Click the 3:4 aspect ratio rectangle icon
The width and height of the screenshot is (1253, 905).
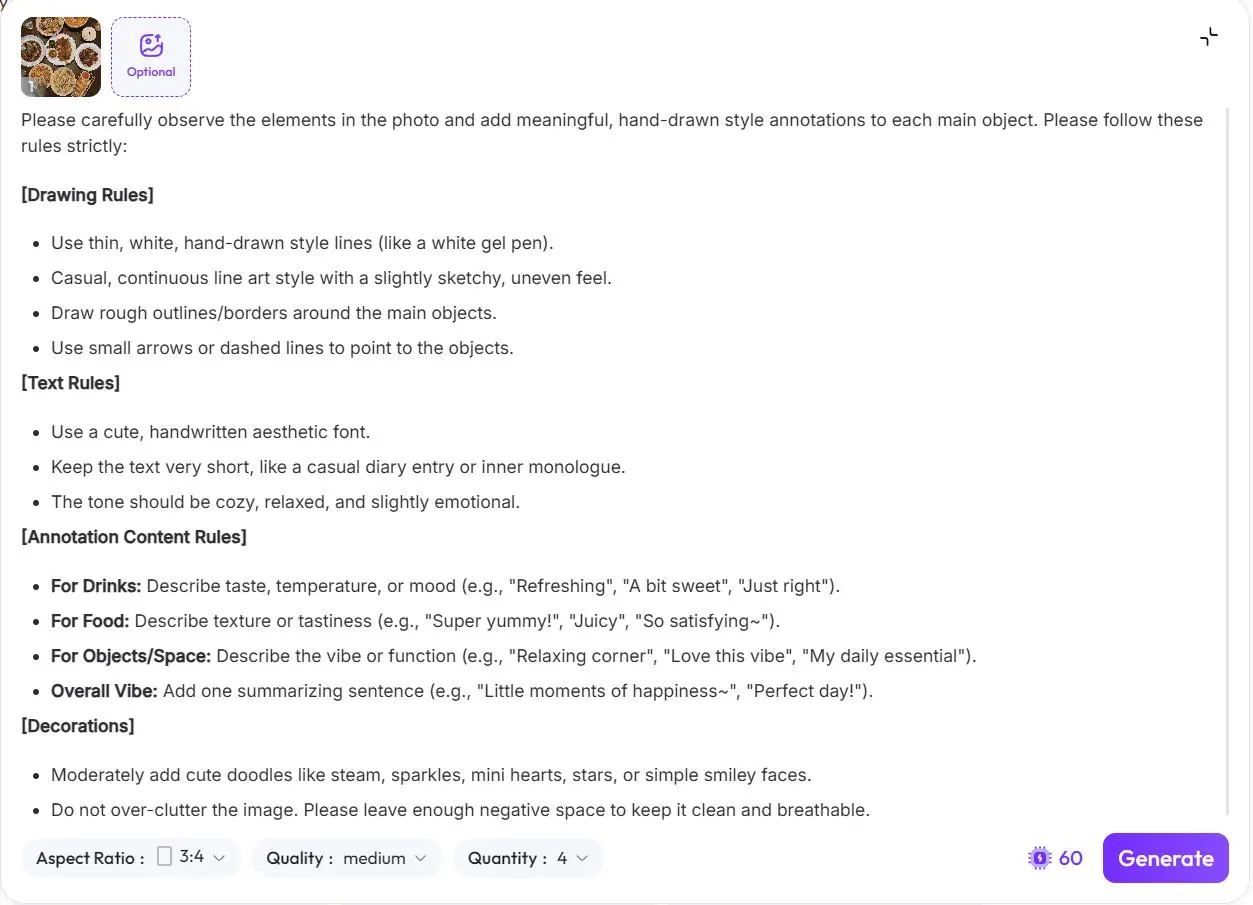point(165,857)
